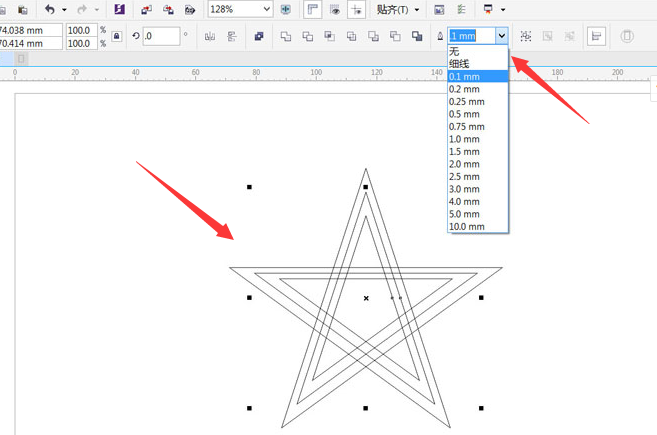
Task: Click the Import icon
Action: [146, 9]
